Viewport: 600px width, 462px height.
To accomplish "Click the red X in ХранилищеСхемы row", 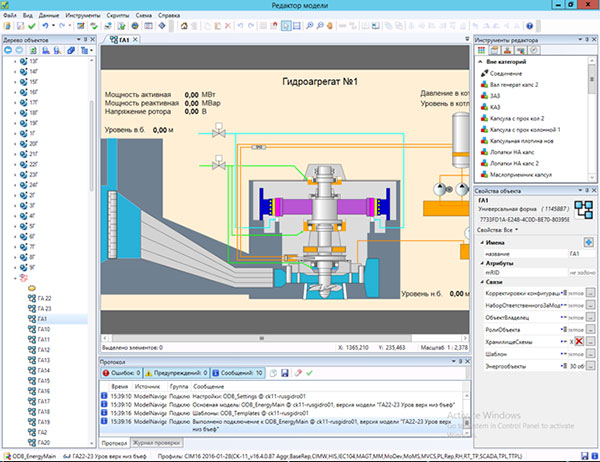I will tap(579, 341).
